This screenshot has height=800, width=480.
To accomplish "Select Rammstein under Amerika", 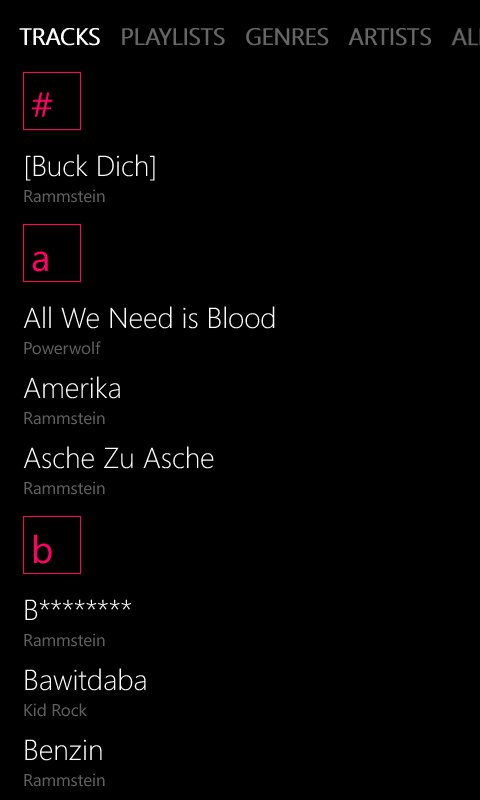I will point(64,418).
